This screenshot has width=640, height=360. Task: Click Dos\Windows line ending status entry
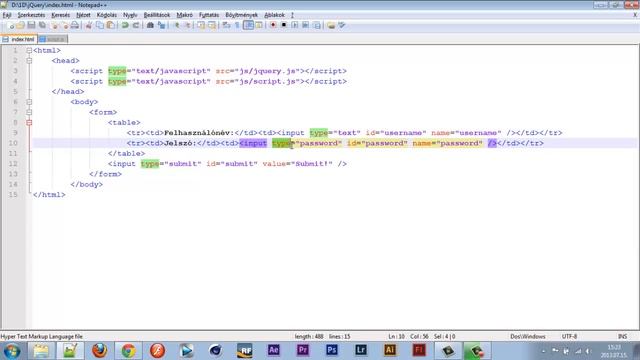pyautogui.click(x=528, y=337)
